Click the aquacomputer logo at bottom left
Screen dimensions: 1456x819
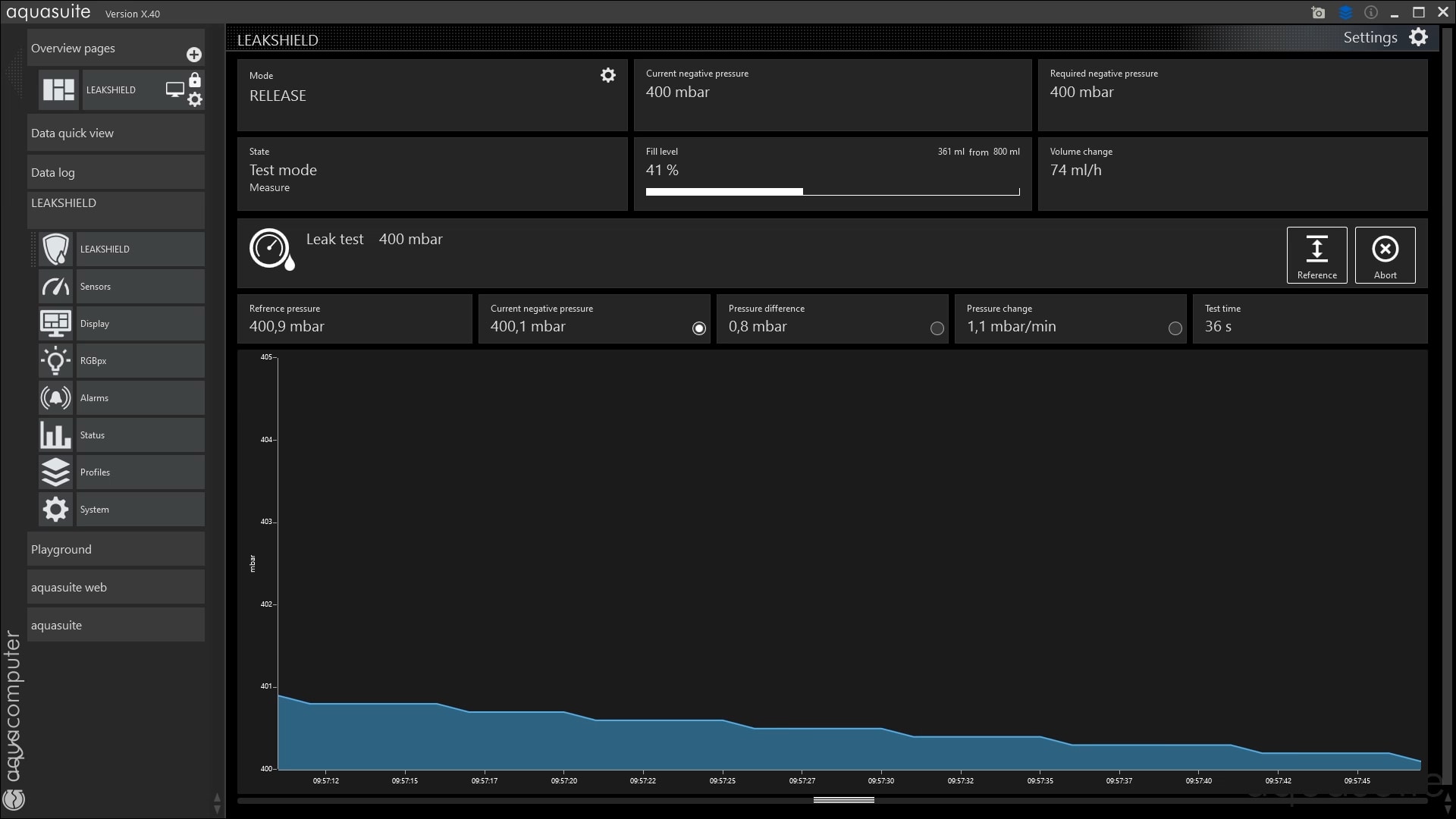14,799
